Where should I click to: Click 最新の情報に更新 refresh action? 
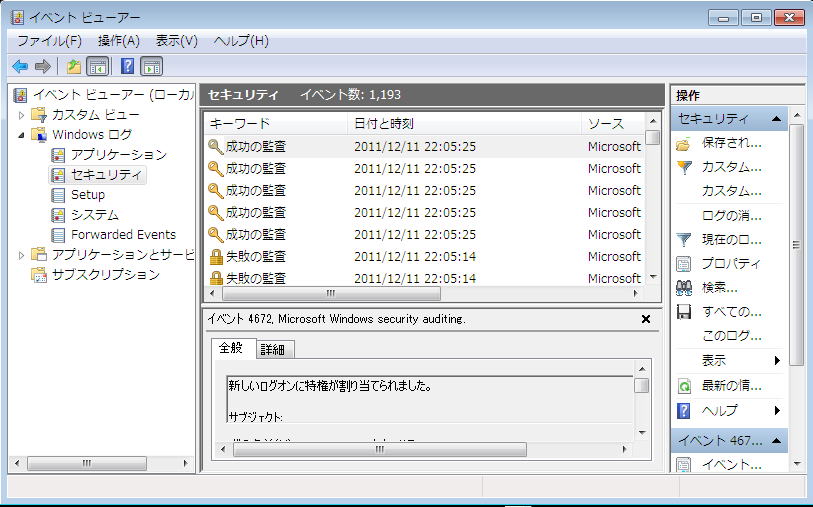(731, 386)
